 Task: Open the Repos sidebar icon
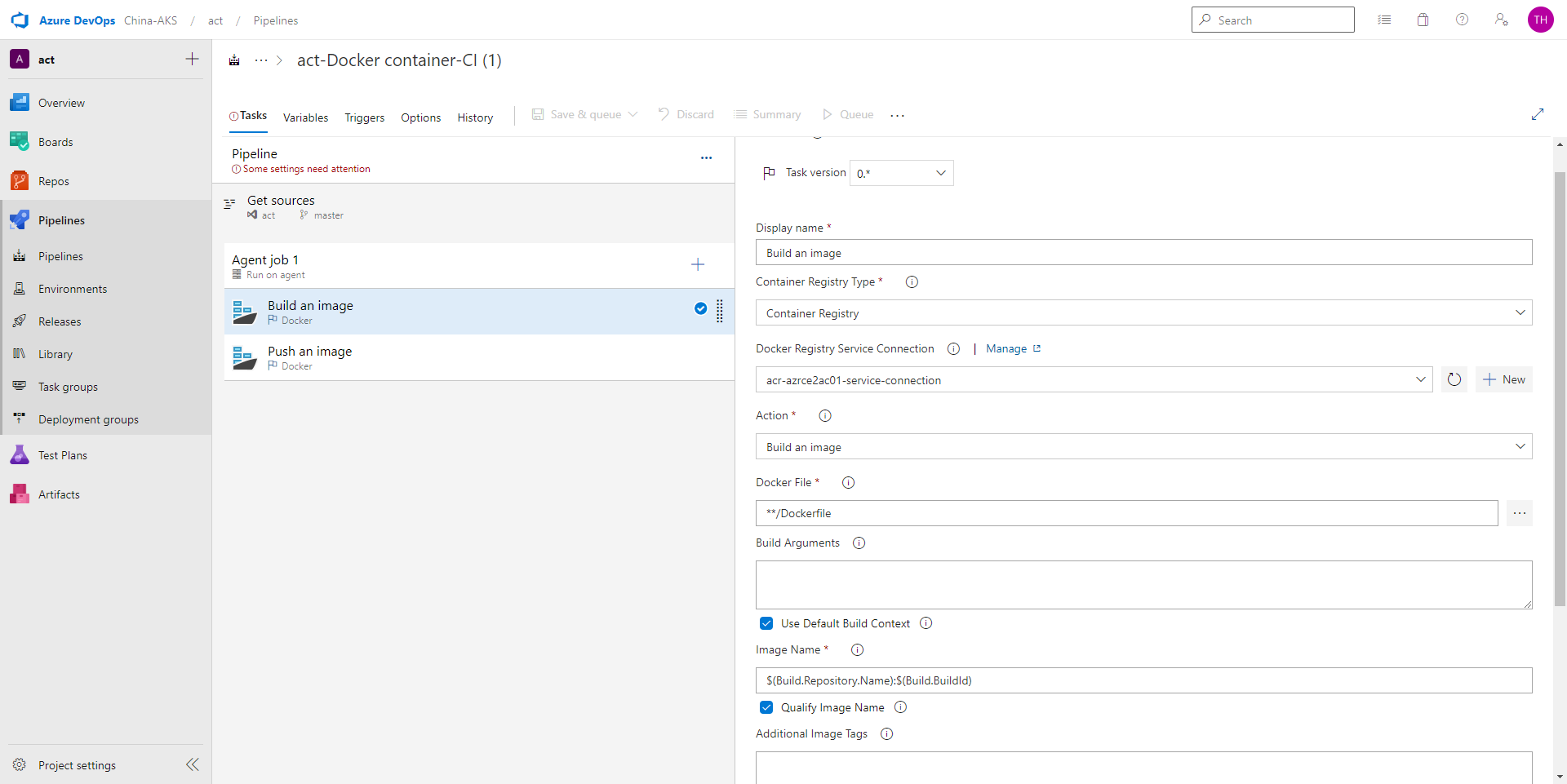20,181
